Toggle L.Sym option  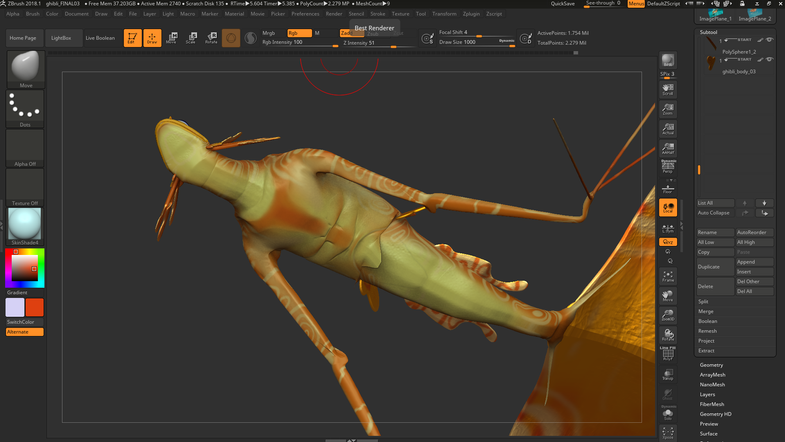click(668, 228)
